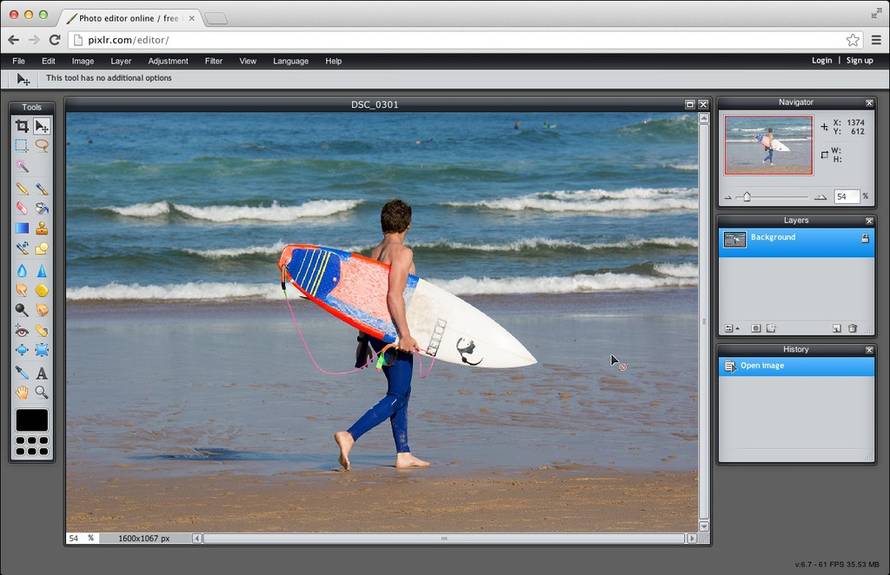This screenshot has height=575, width=890.
Task: Create a new layer
Action: [837, 329]
